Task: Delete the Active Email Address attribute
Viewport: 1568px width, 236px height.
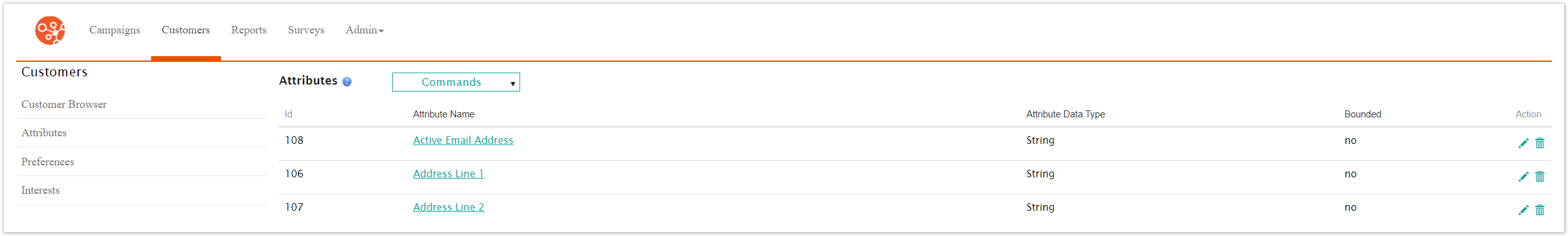Action: click(1540, 143)
